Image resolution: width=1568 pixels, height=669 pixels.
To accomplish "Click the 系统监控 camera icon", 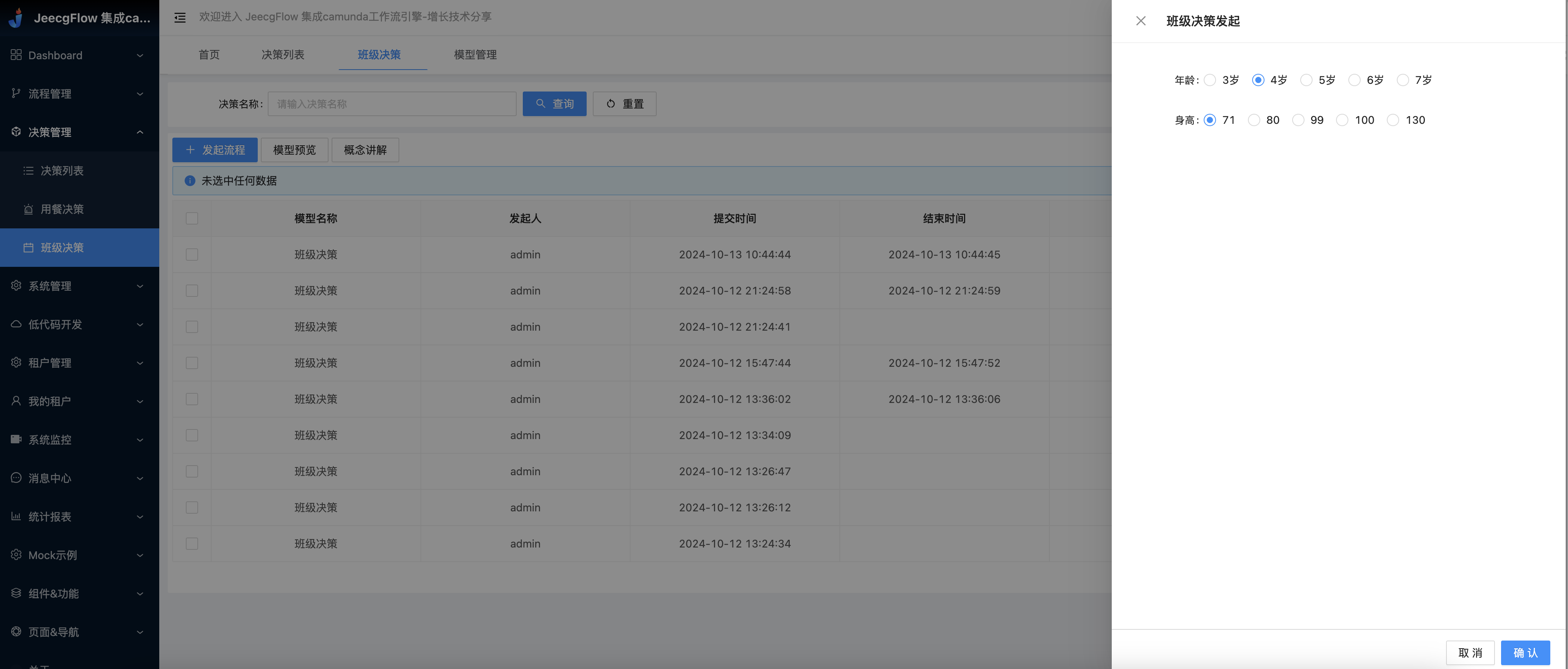I will tap(16, 440).
